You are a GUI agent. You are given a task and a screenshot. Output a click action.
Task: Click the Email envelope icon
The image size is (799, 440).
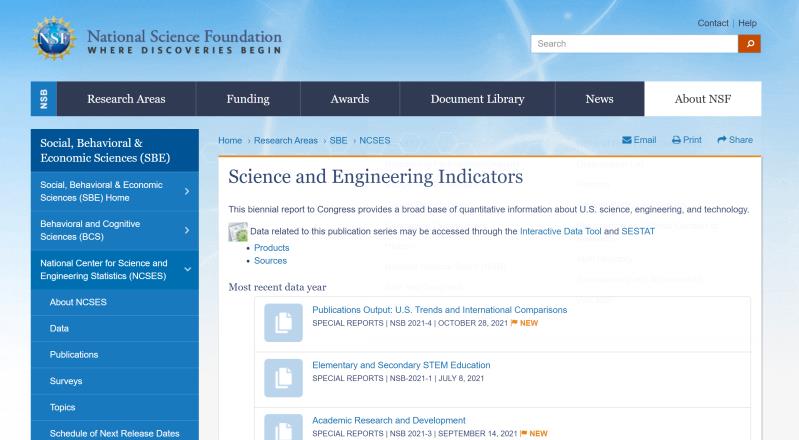tap(627, 139)
